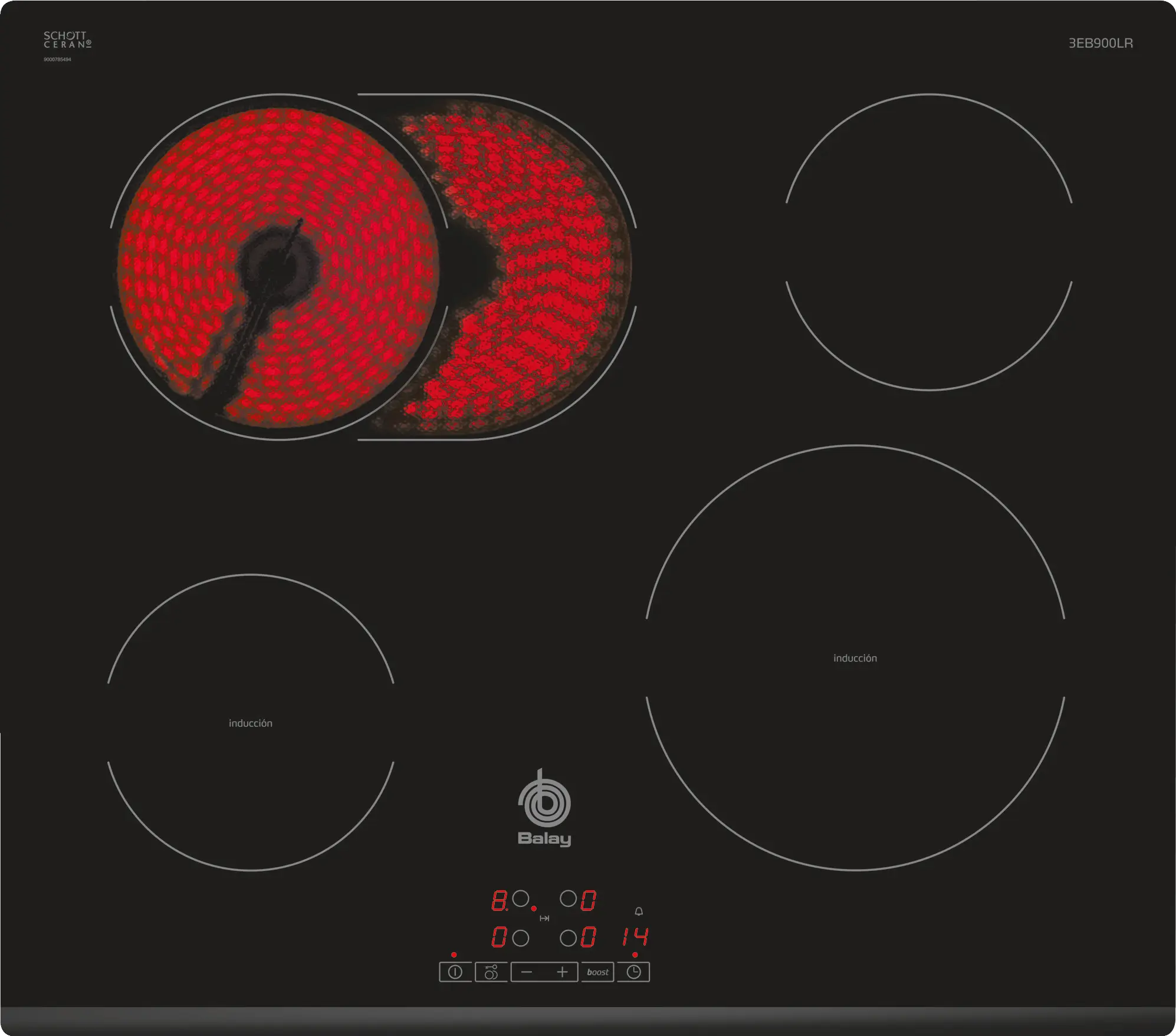Tap the SCHOTT CERAN logo

click(67, 40)
